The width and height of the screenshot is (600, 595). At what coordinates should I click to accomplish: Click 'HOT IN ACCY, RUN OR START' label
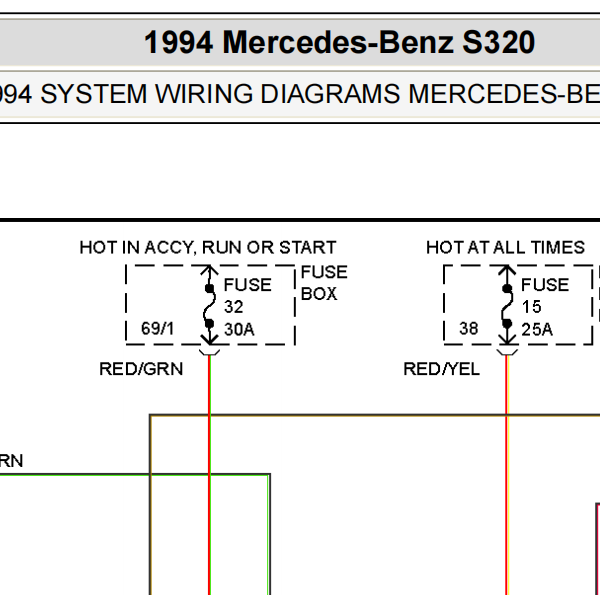tap(208, 248)
